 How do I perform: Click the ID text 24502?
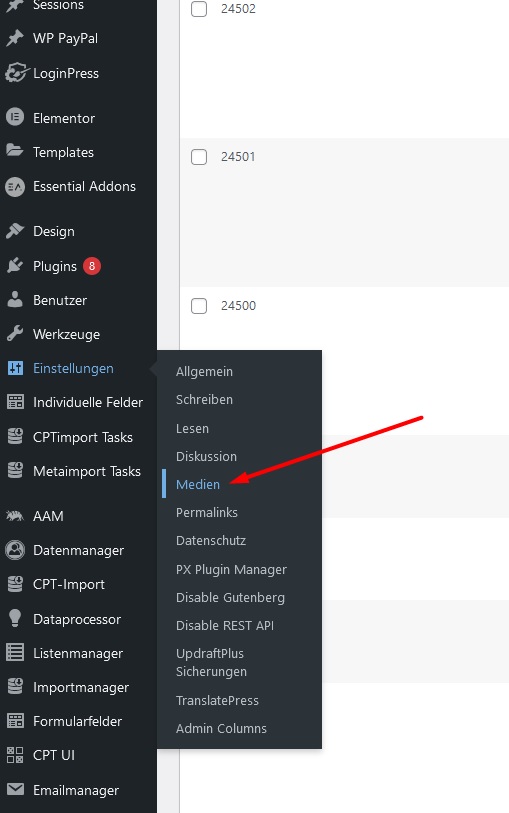(238, 9)
